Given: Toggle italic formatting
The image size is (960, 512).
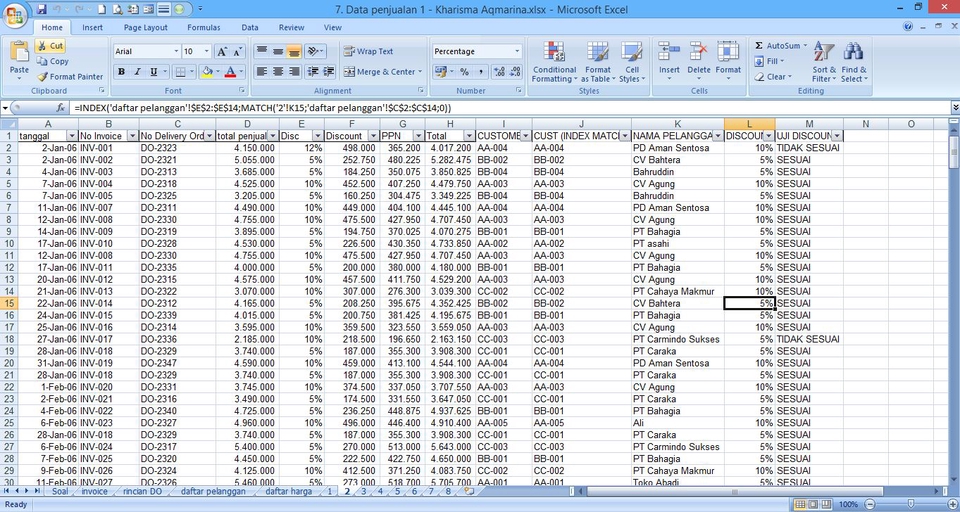Looking at the screenshot, I should click(x=138, y=72).
